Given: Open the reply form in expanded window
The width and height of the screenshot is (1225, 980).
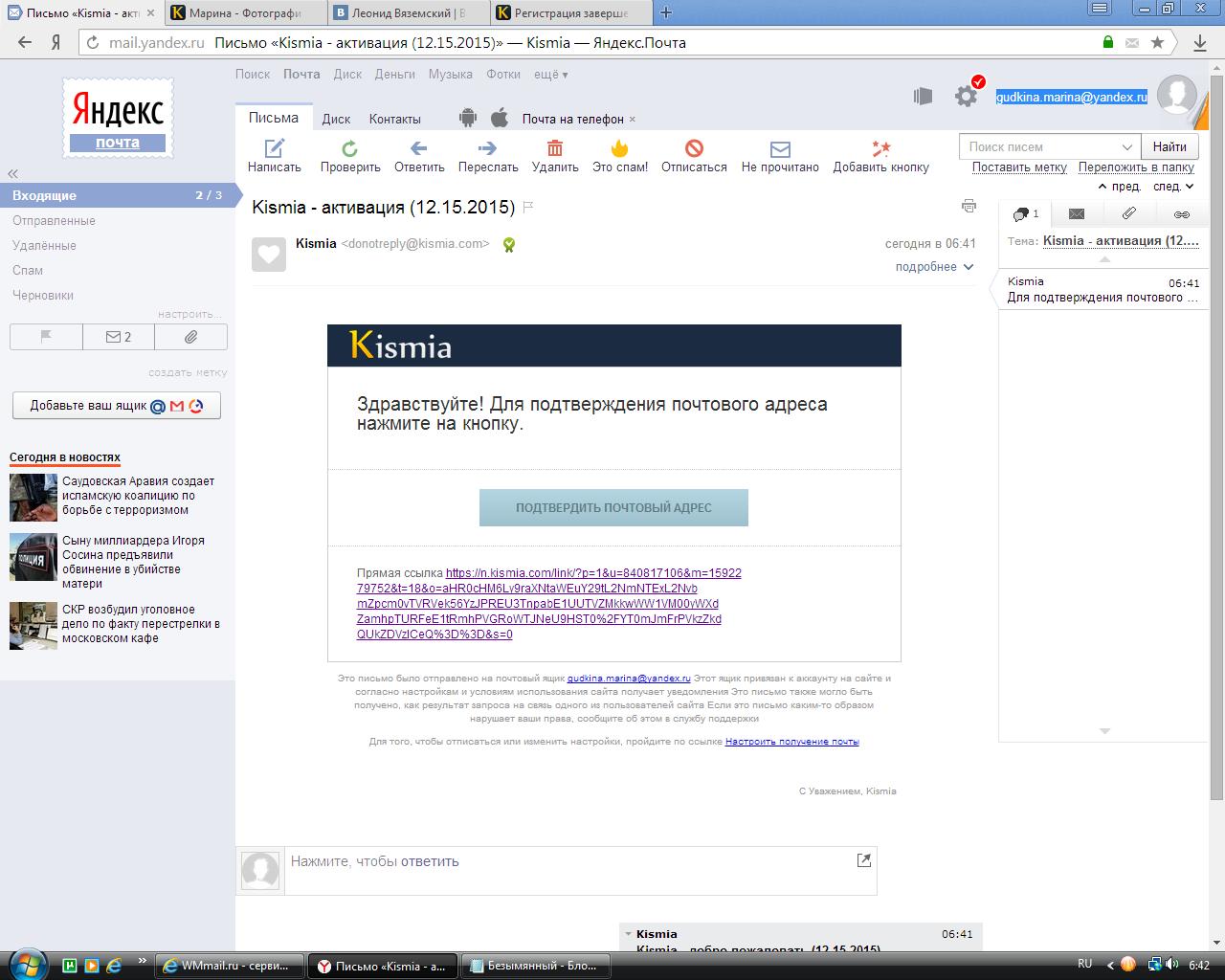Looking at the screenshot, I should 864,860.
